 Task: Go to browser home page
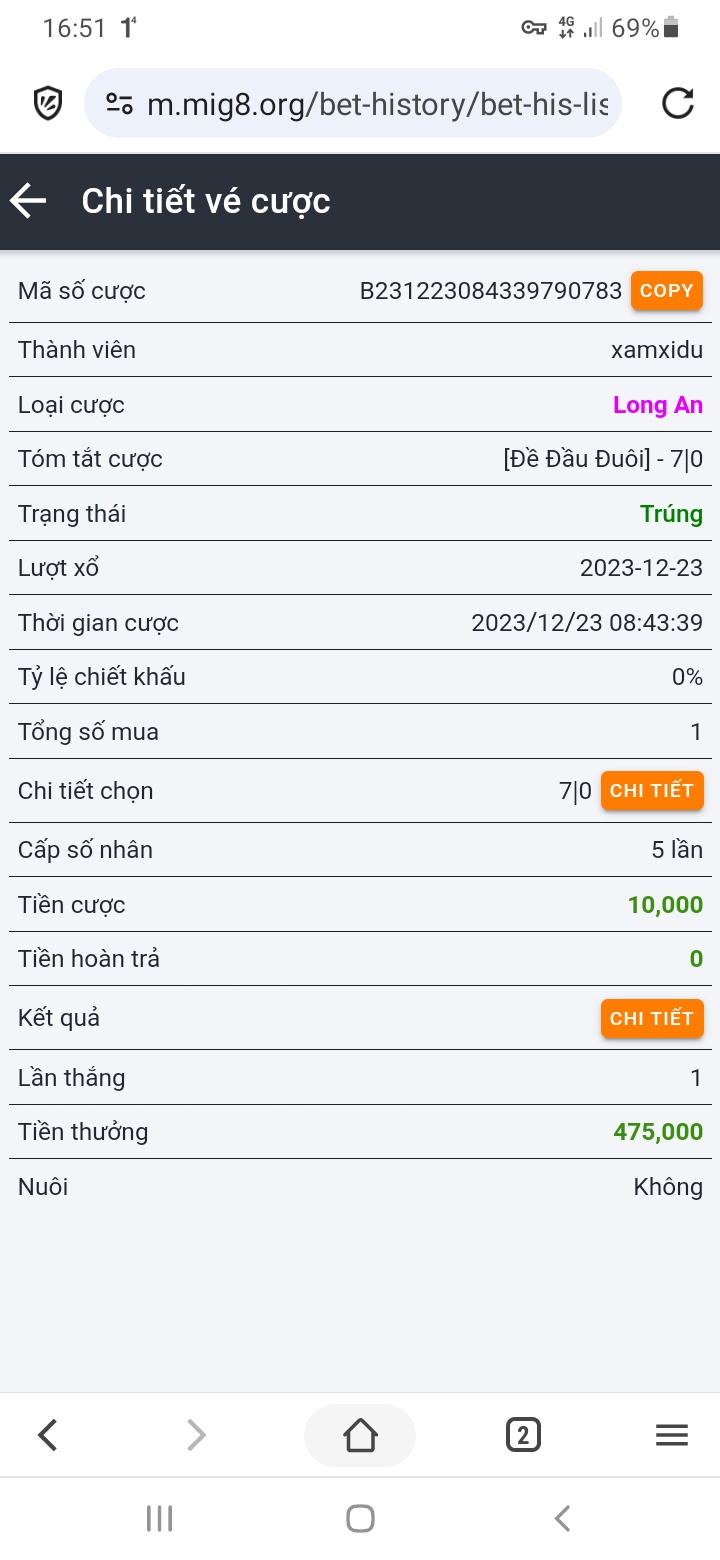click(360, 1436)
